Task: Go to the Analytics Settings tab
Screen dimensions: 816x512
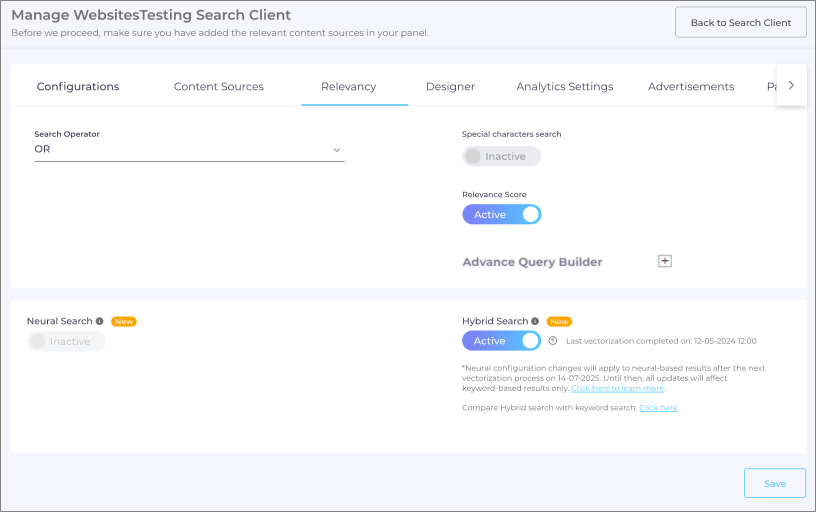Action: tap(565, 86)
